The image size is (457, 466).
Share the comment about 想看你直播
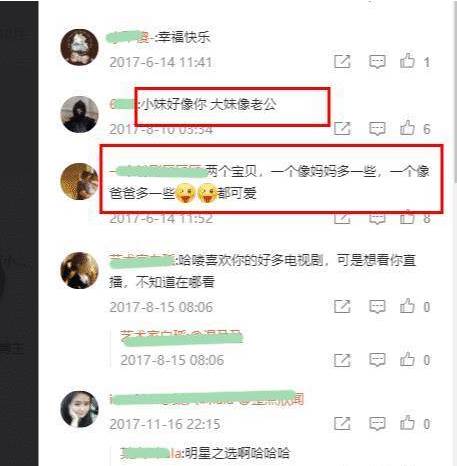point(342,307)
